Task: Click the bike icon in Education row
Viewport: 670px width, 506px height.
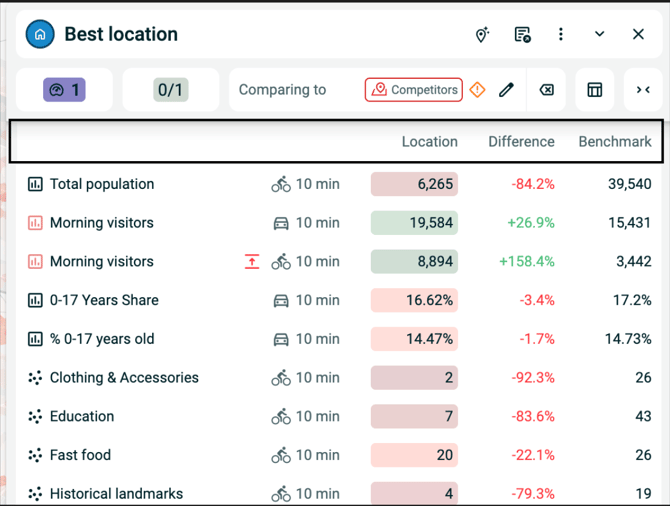Action: coord(281,416)
